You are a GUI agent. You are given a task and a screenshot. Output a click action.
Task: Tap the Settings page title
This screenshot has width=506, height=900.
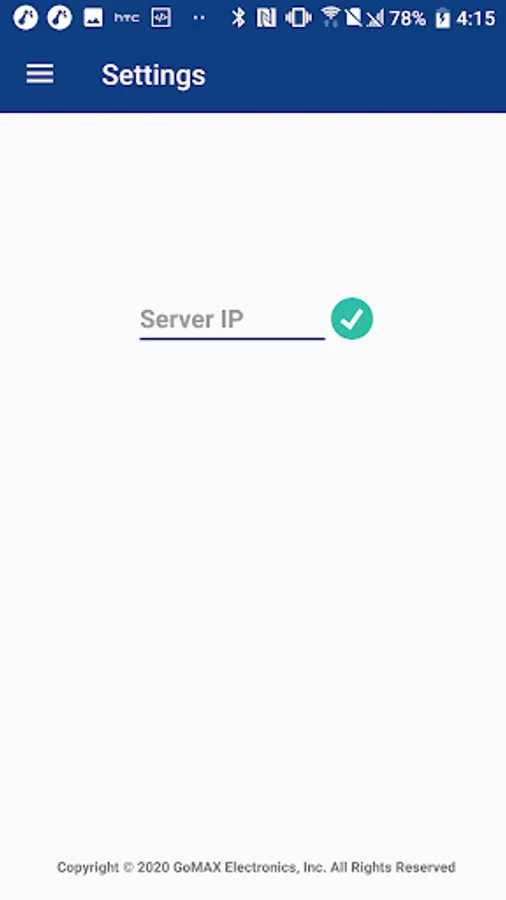click(153, 75)
